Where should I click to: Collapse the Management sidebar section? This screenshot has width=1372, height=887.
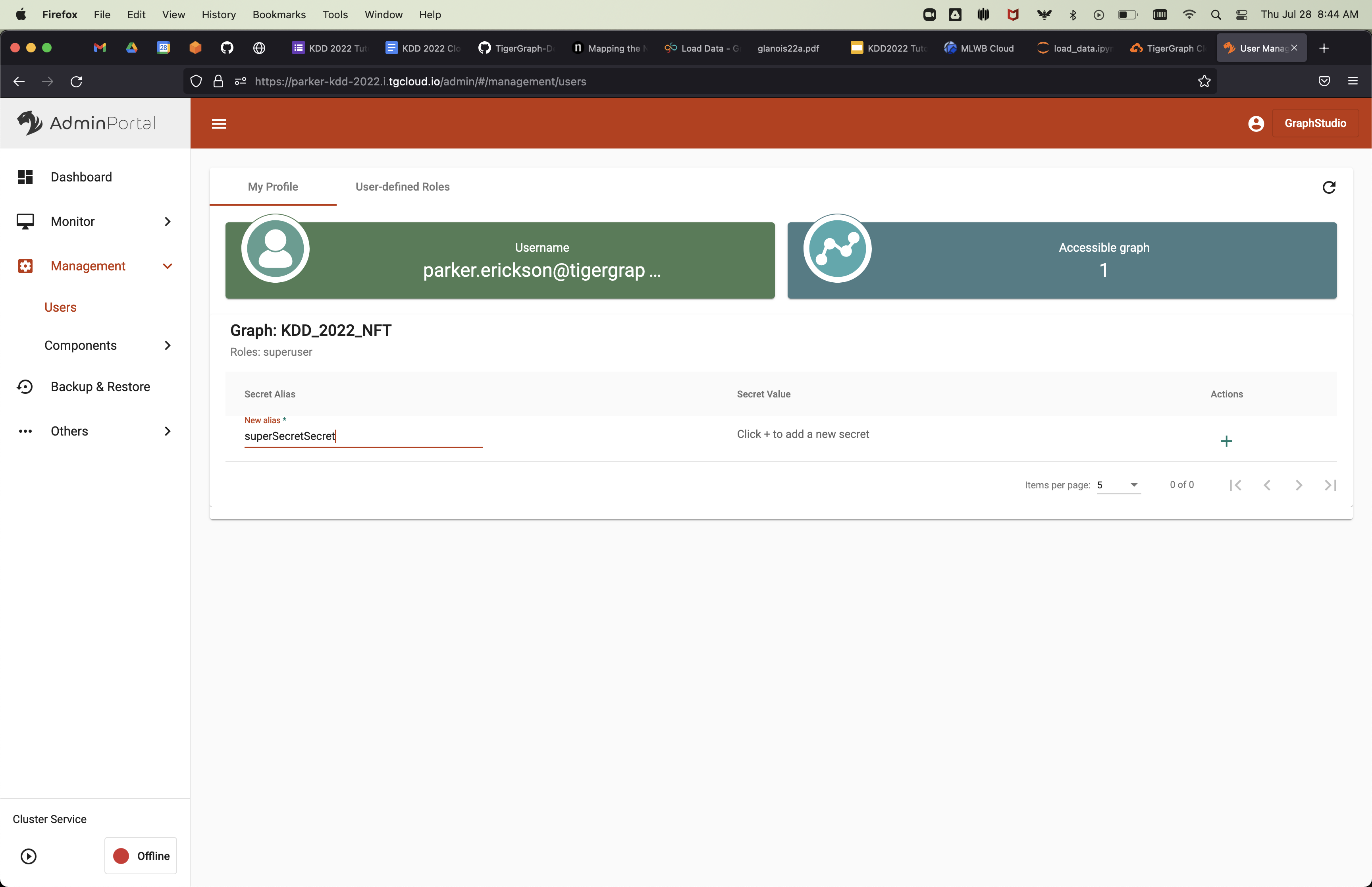pyautogui.click(x=167, y=266)
